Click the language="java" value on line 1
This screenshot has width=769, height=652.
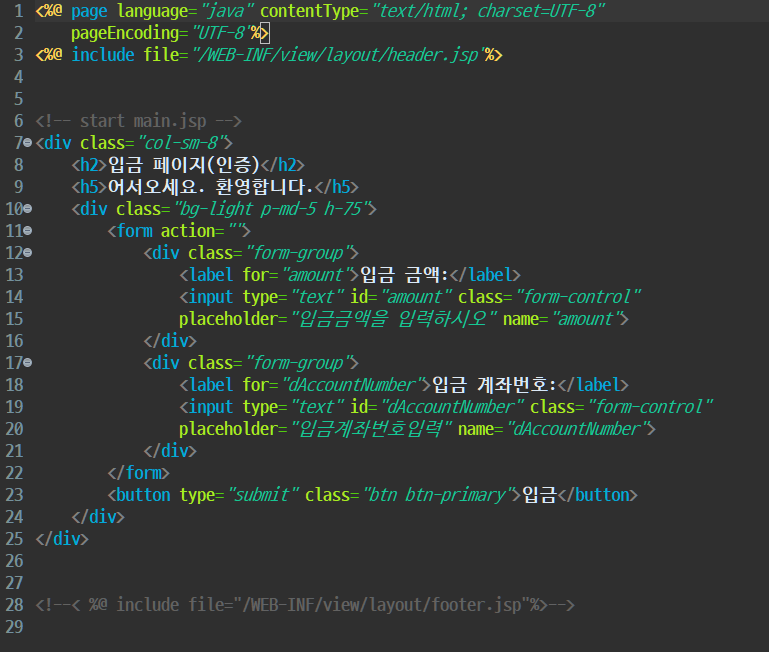(227, 11)
